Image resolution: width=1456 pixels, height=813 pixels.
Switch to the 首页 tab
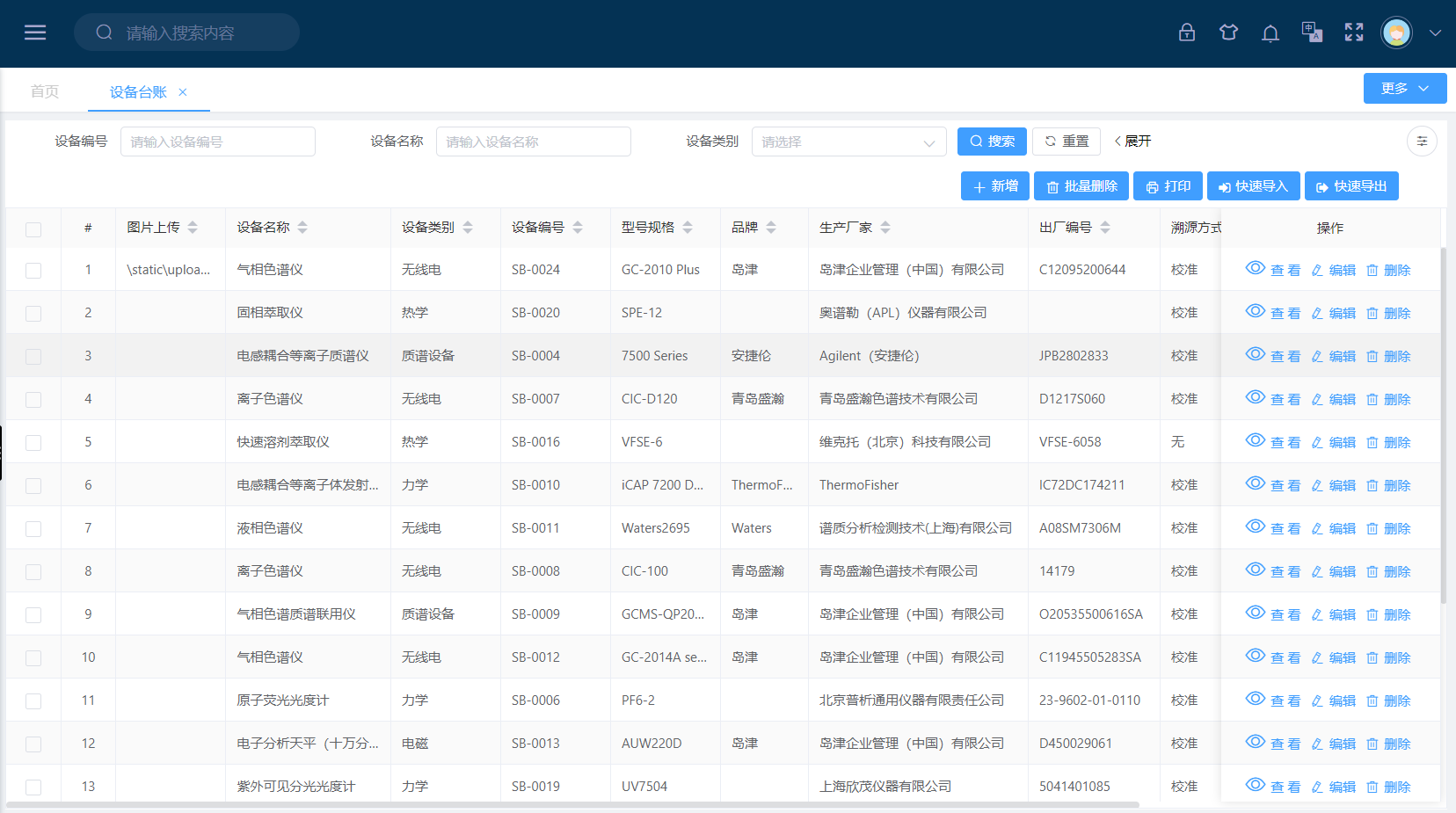(x=45, y=91)
